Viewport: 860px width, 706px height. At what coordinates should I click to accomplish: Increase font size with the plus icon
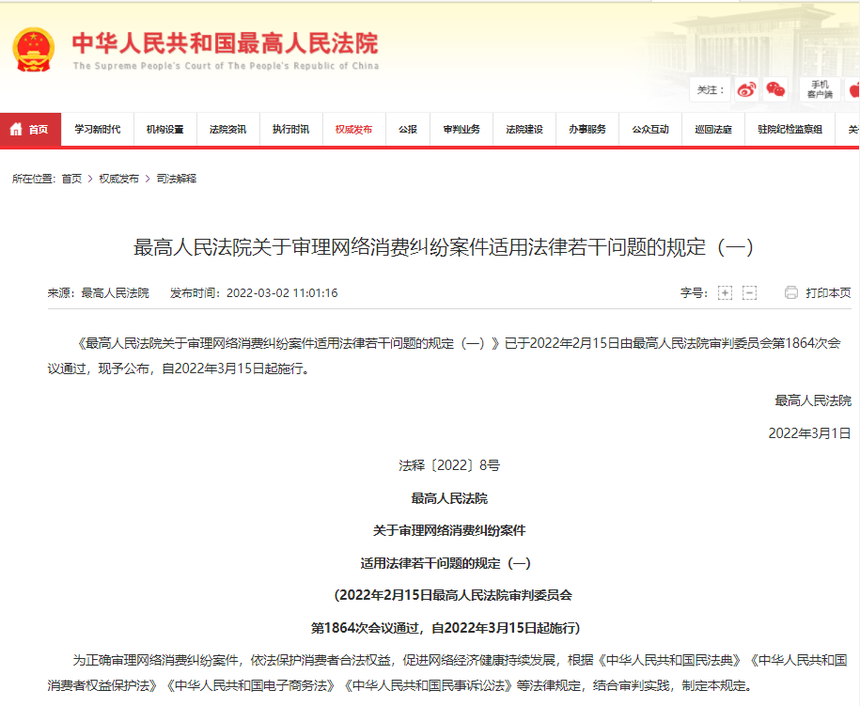click(x=725, y=293)
